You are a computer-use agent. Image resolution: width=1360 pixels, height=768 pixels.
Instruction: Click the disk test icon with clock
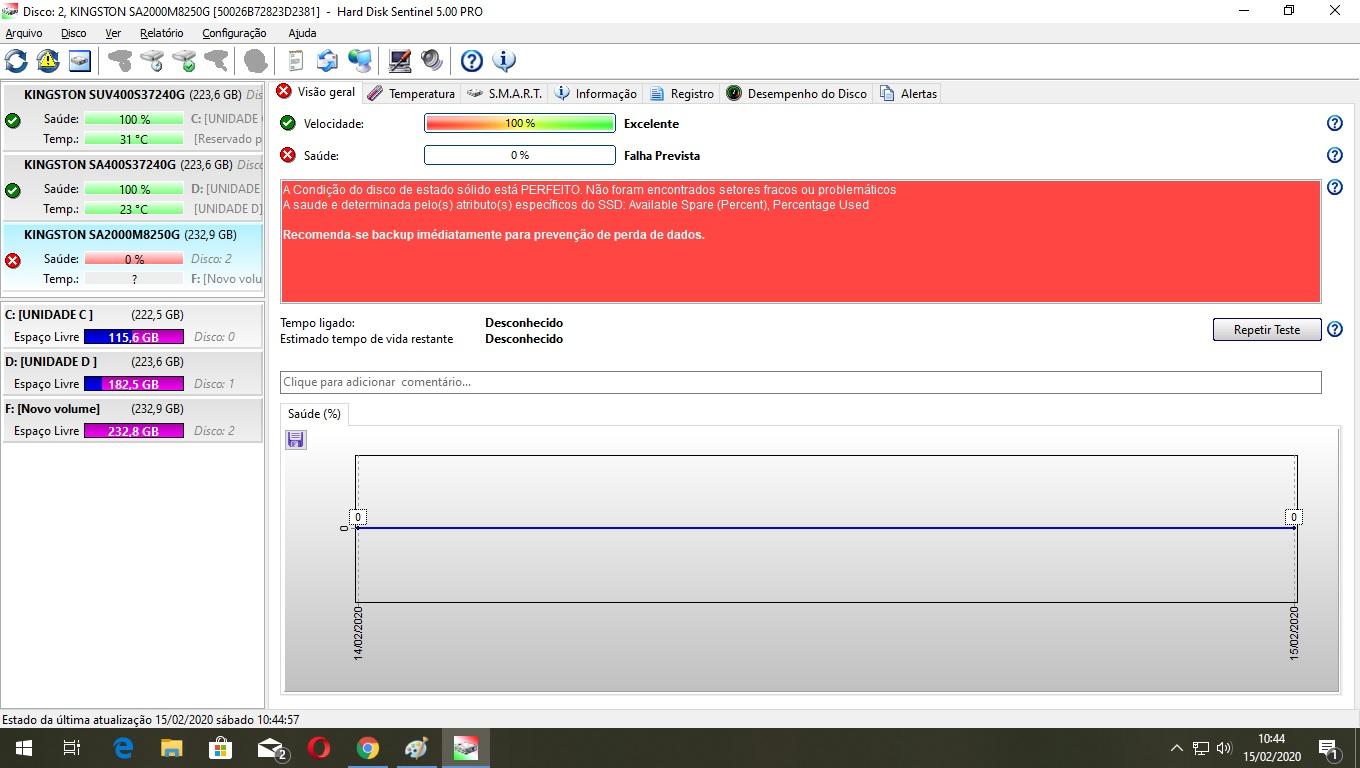coord(152,61)
